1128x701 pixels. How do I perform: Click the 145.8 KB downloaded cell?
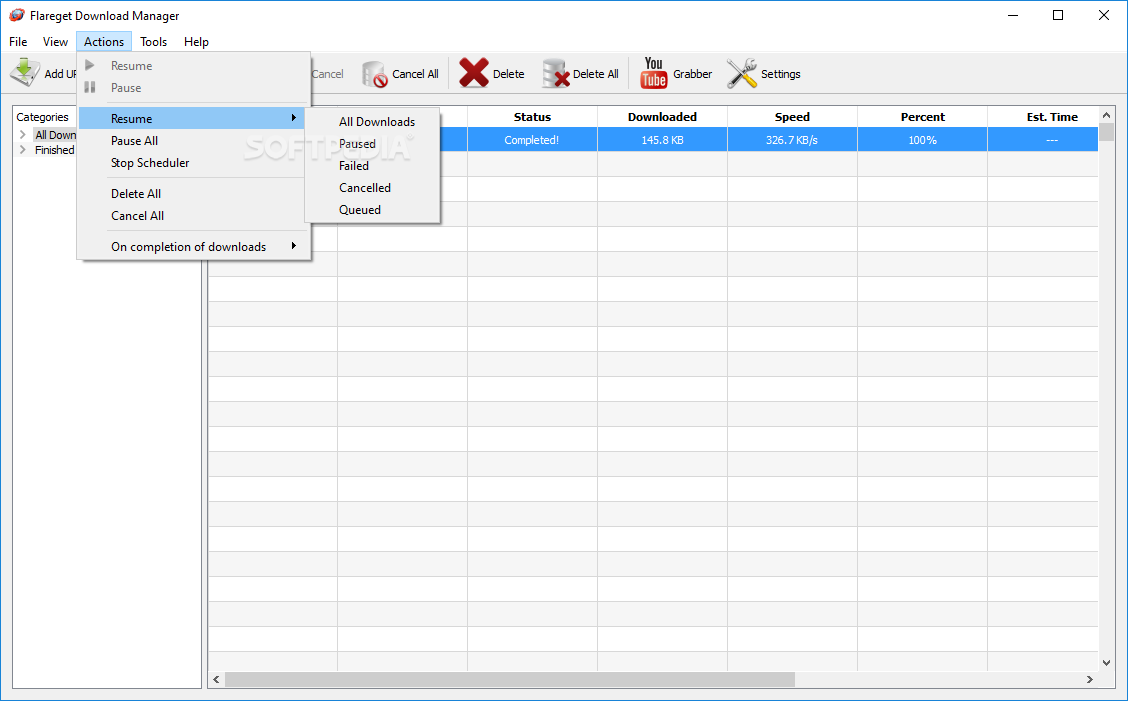tap(663, 140)
